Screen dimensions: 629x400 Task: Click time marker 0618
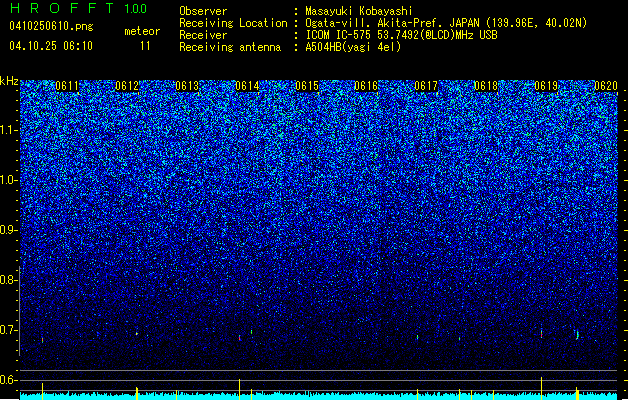click(486, 86)
